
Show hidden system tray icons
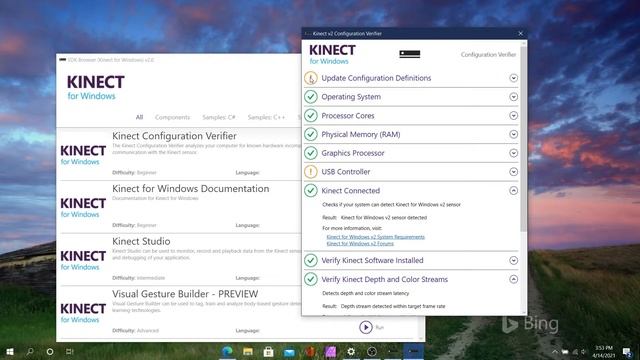click(x=555, y=352)
